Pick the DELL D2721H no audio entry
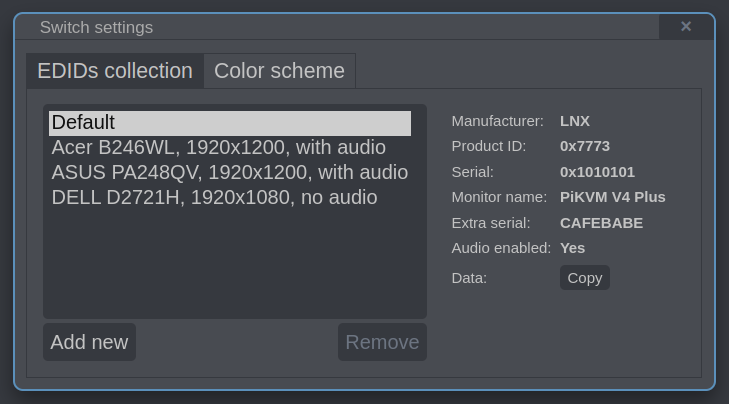The width and height of the screenshot is (729, 404). tap(214, 198)
